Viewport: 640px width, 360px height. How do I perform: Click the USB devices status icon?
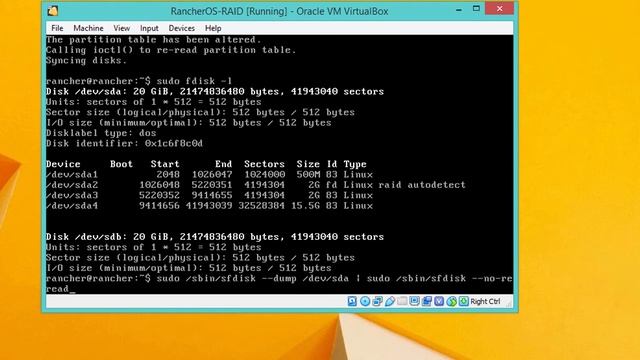(390, 302)
